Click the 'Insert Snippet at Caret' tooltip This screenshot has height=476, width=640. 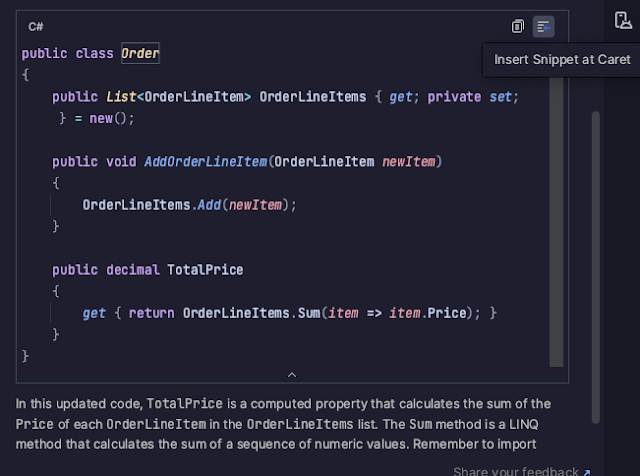point(562,60)
